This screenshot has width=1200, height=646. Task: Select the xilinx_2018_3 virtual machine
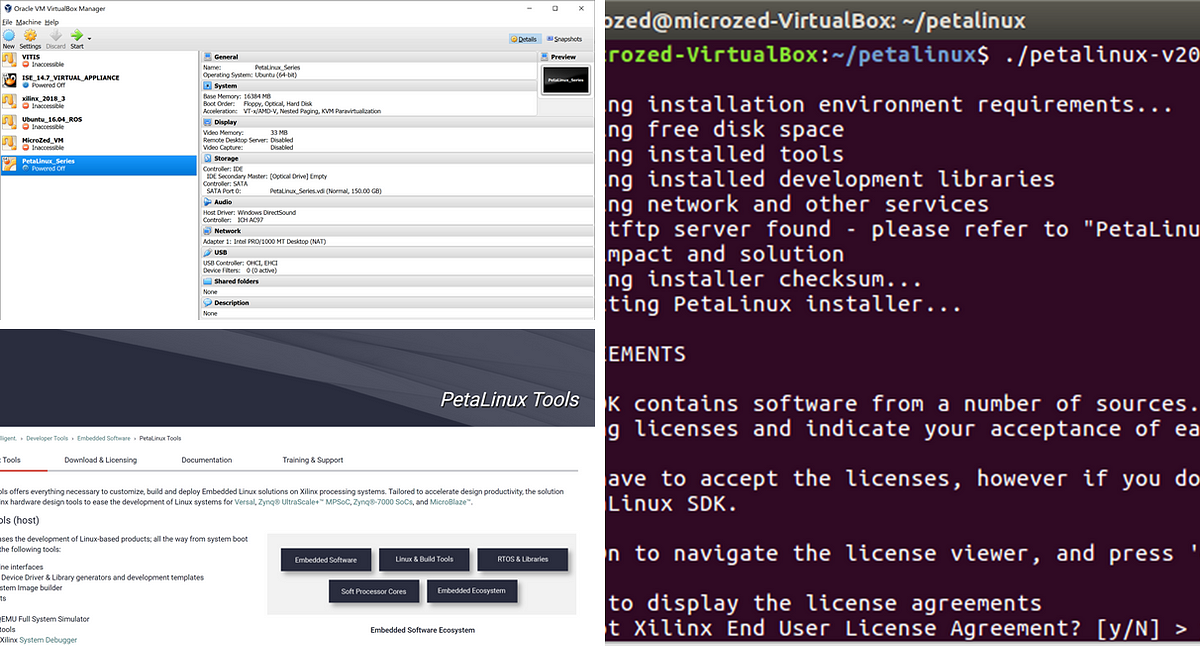[99, 102]
